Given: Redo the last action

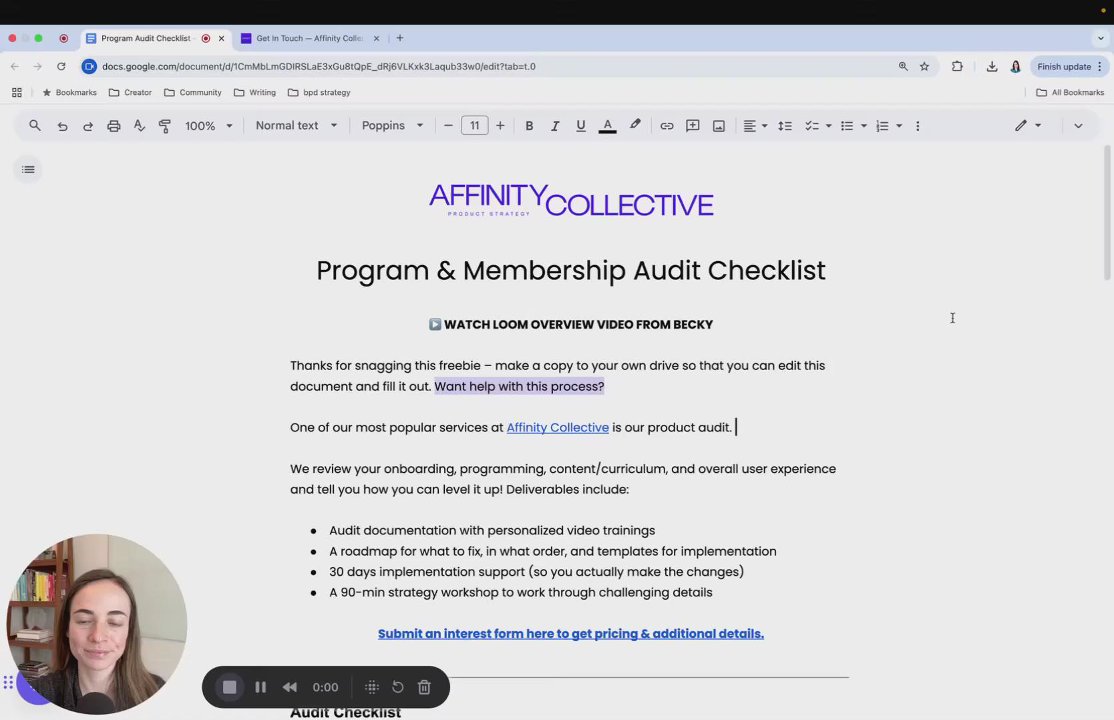Looking at the screenshot, I should tap(88, 126).
